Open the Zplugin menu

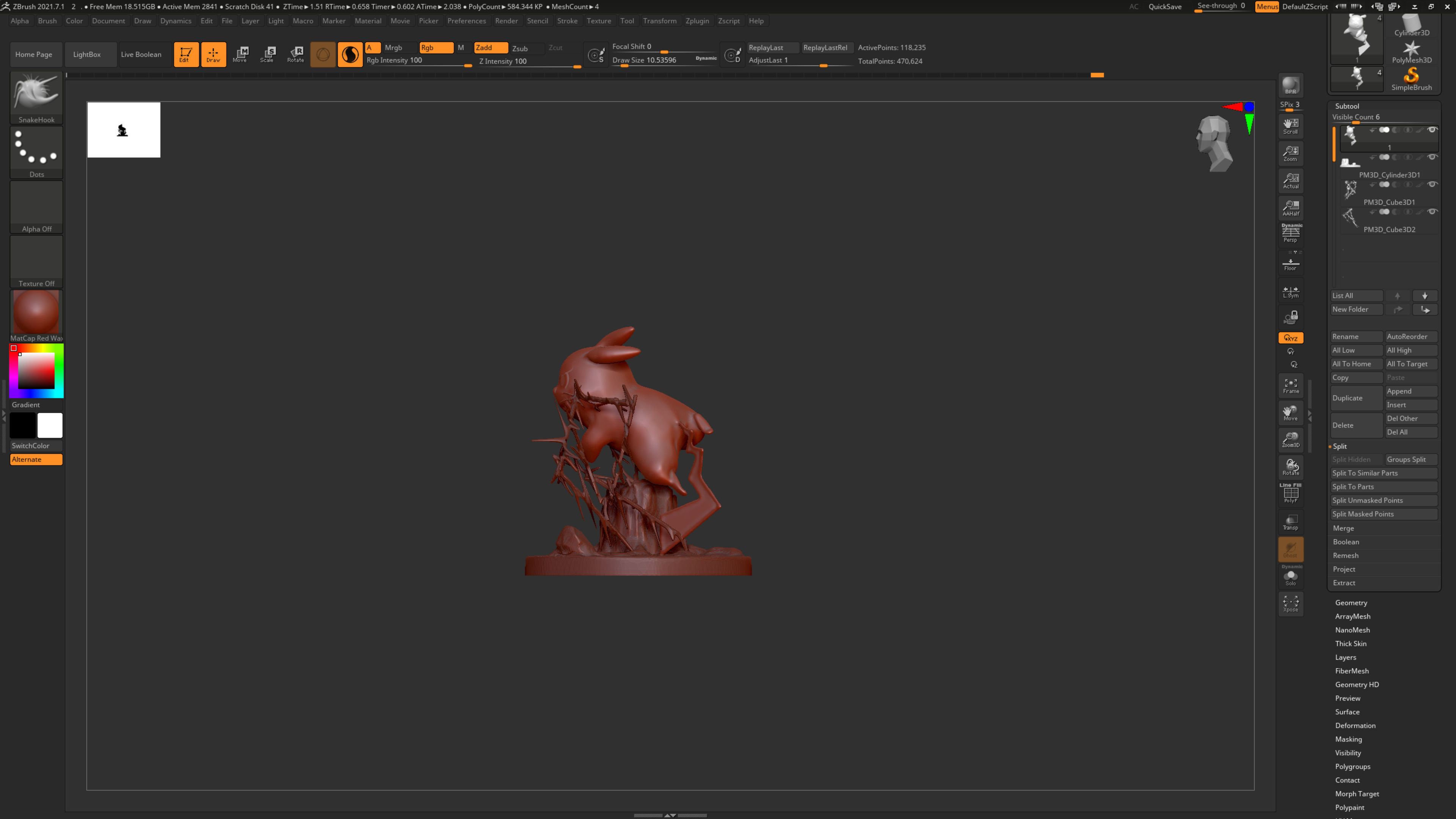pos(697,21)
